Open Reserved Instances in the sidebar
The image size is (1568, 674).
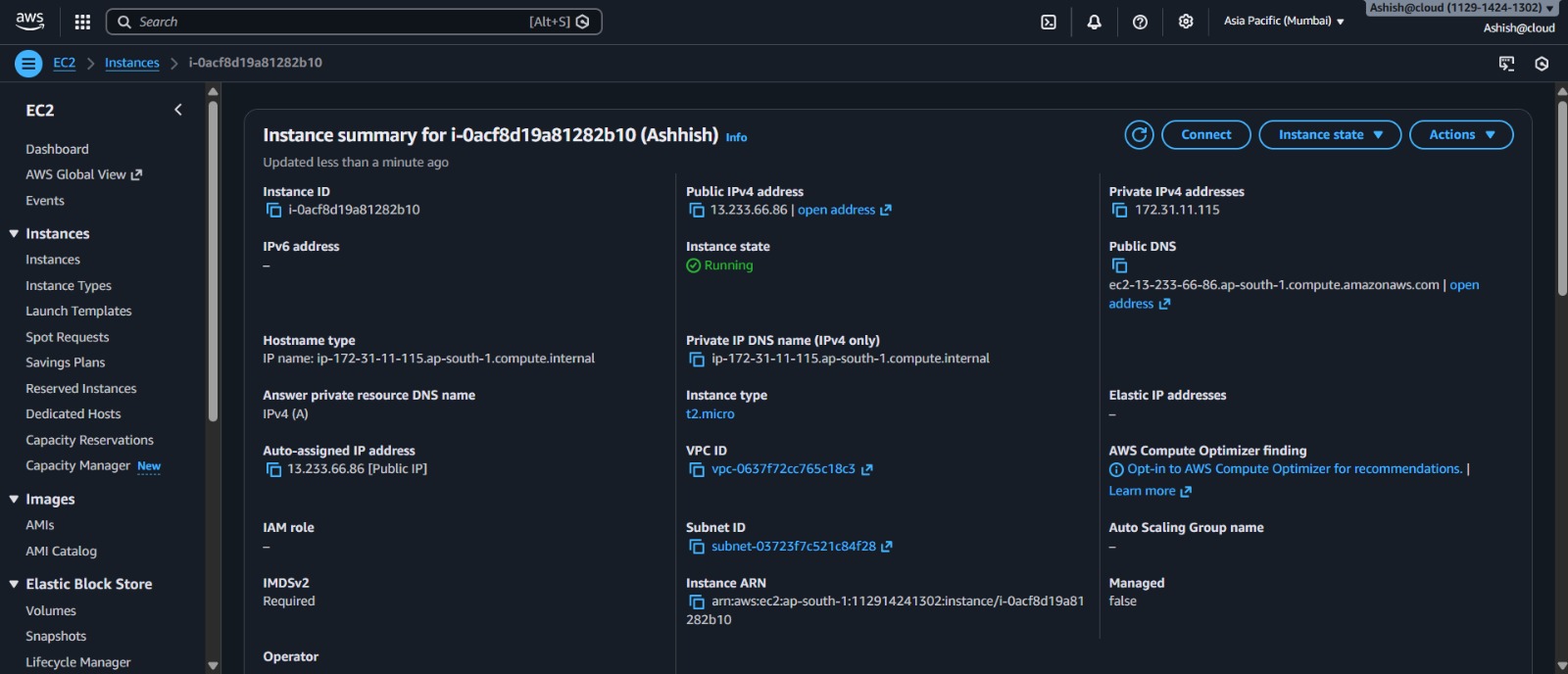81,389
